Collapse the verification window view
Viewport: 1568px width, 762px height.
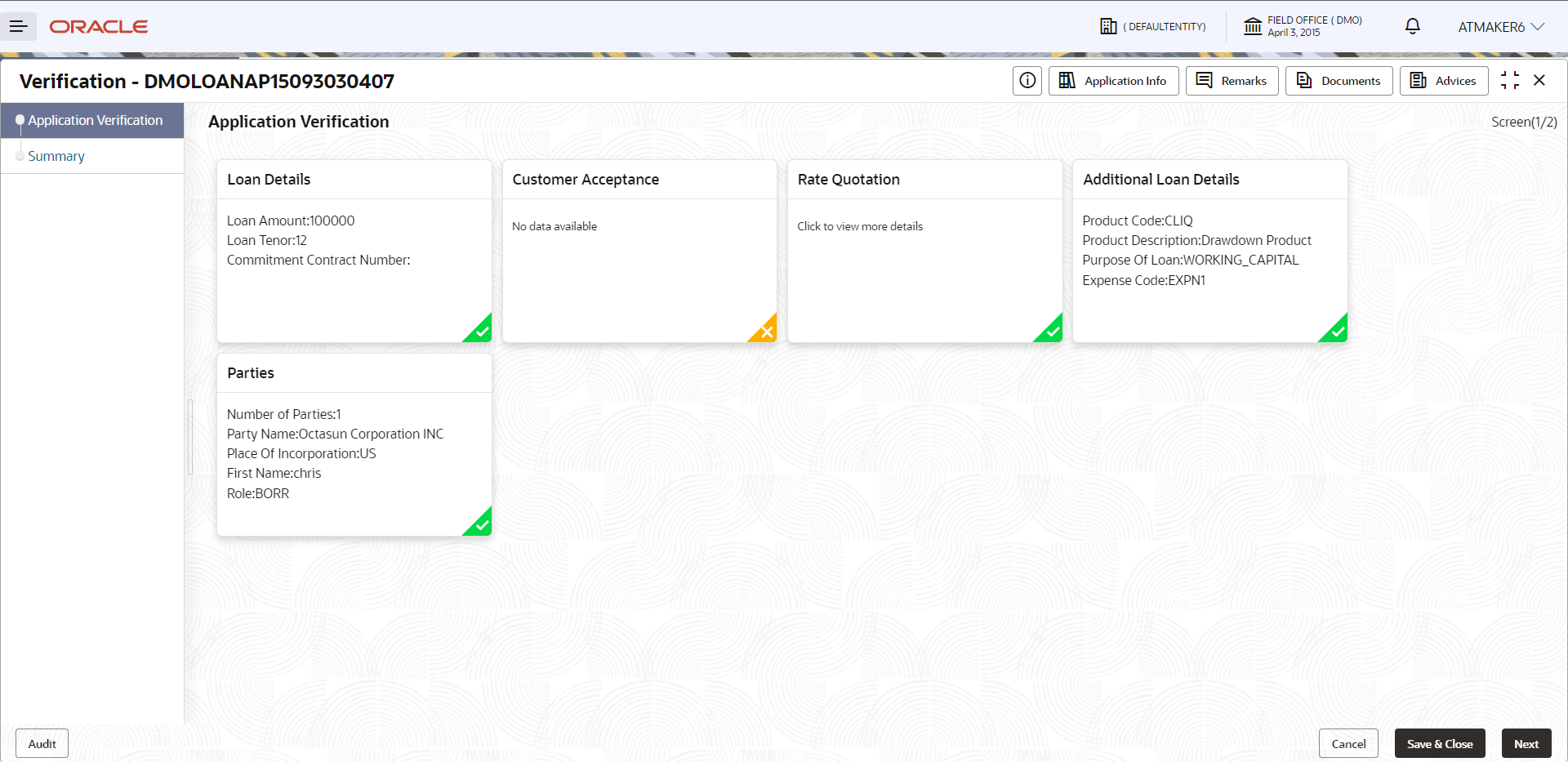[x=1510, y=80]
